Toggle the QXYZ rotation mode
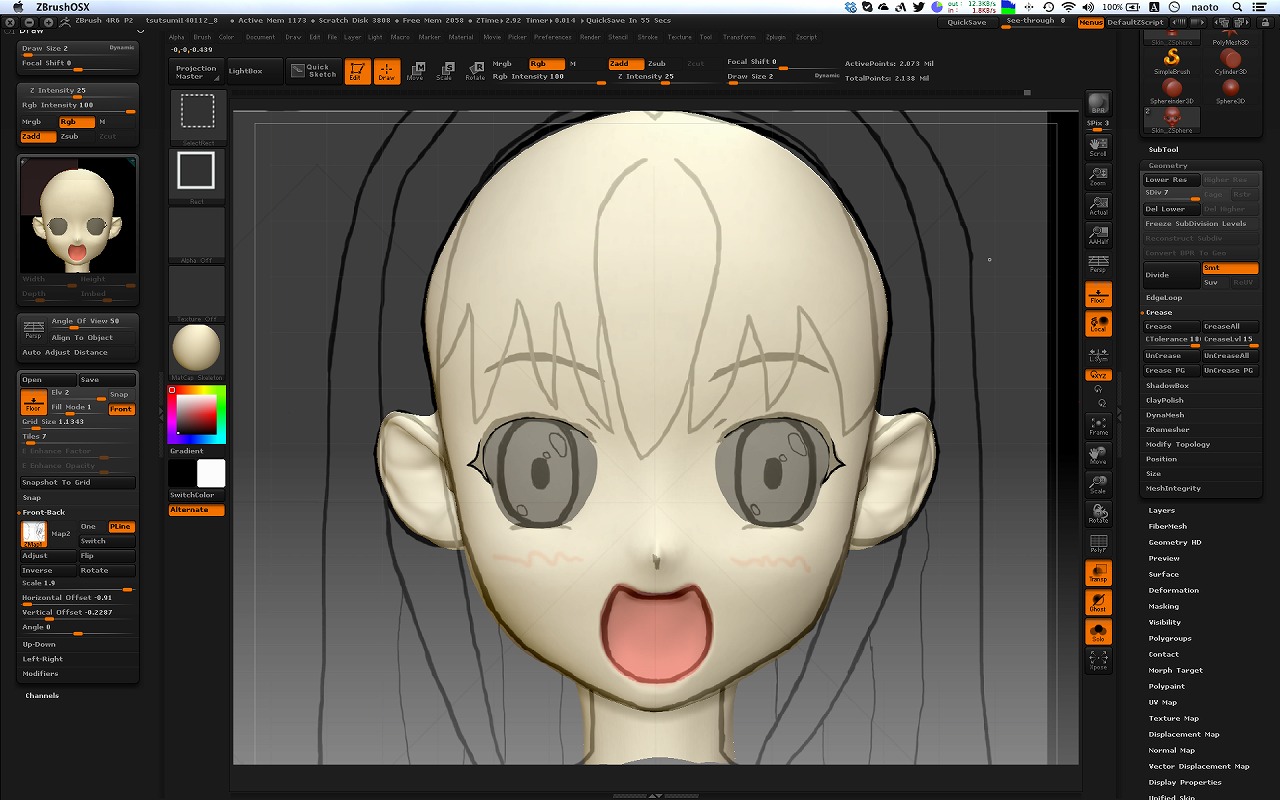Image resolution: width=1280 pixels, height=800 pixels. click(1098, 375)
